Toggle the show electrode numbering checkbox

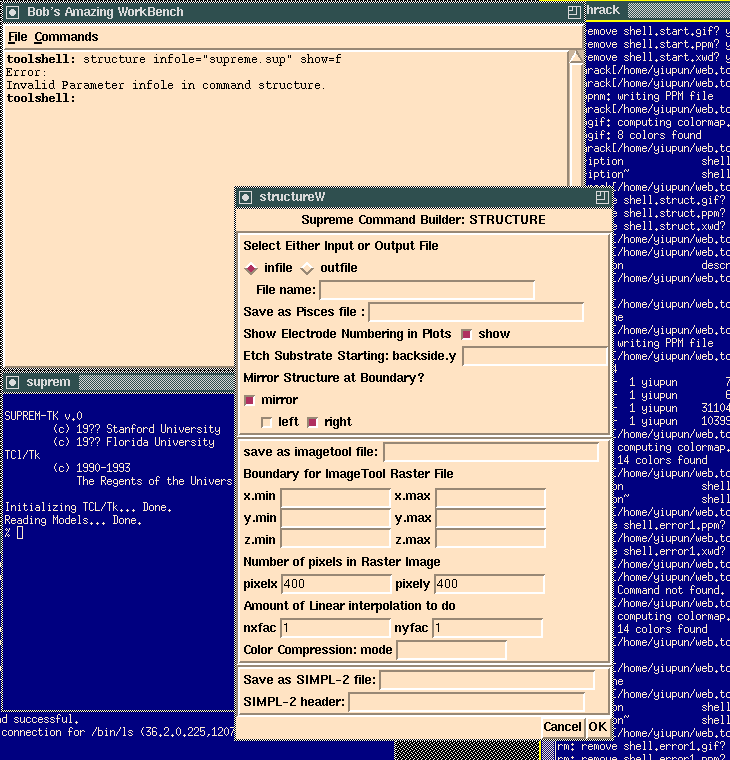point(466,334)
